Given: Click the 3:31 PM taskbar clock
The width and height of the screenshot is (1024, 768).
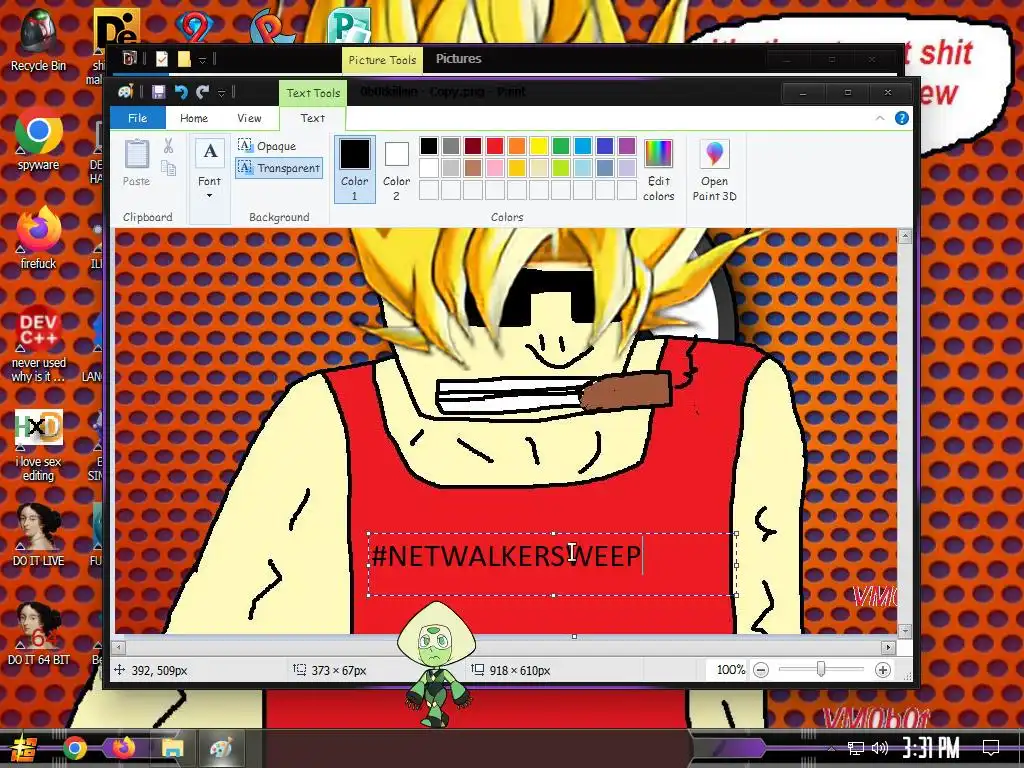Looking at the screenshot, I should [x=931, y=747].
